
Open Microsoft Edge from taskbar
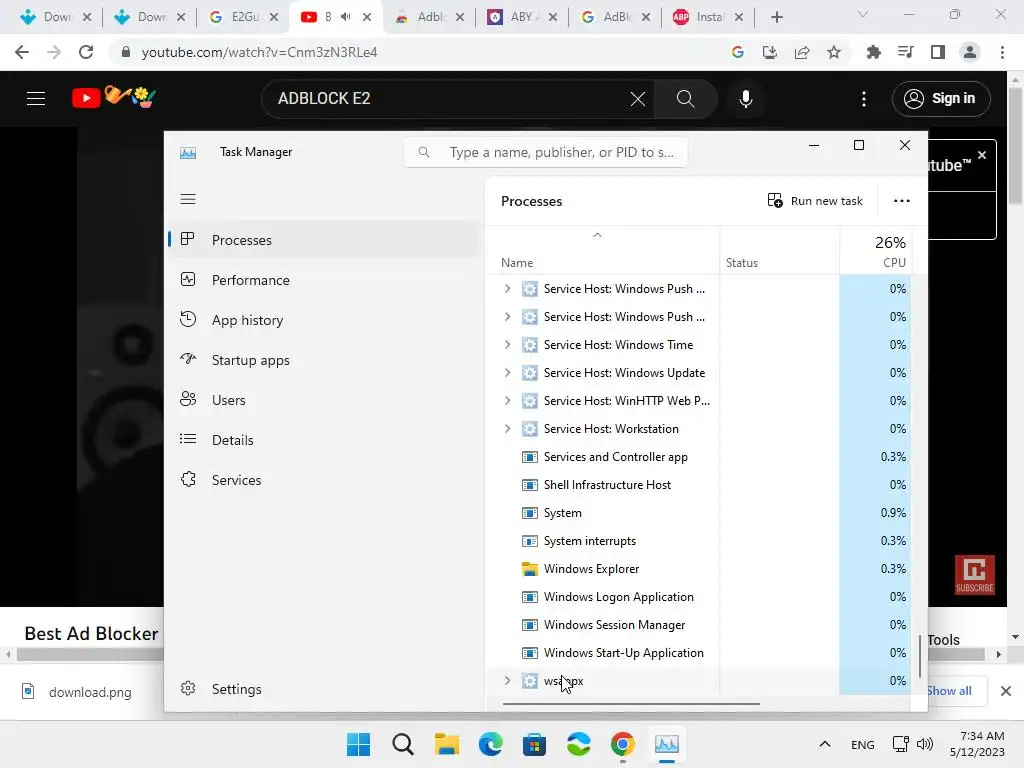pos(490,744)
